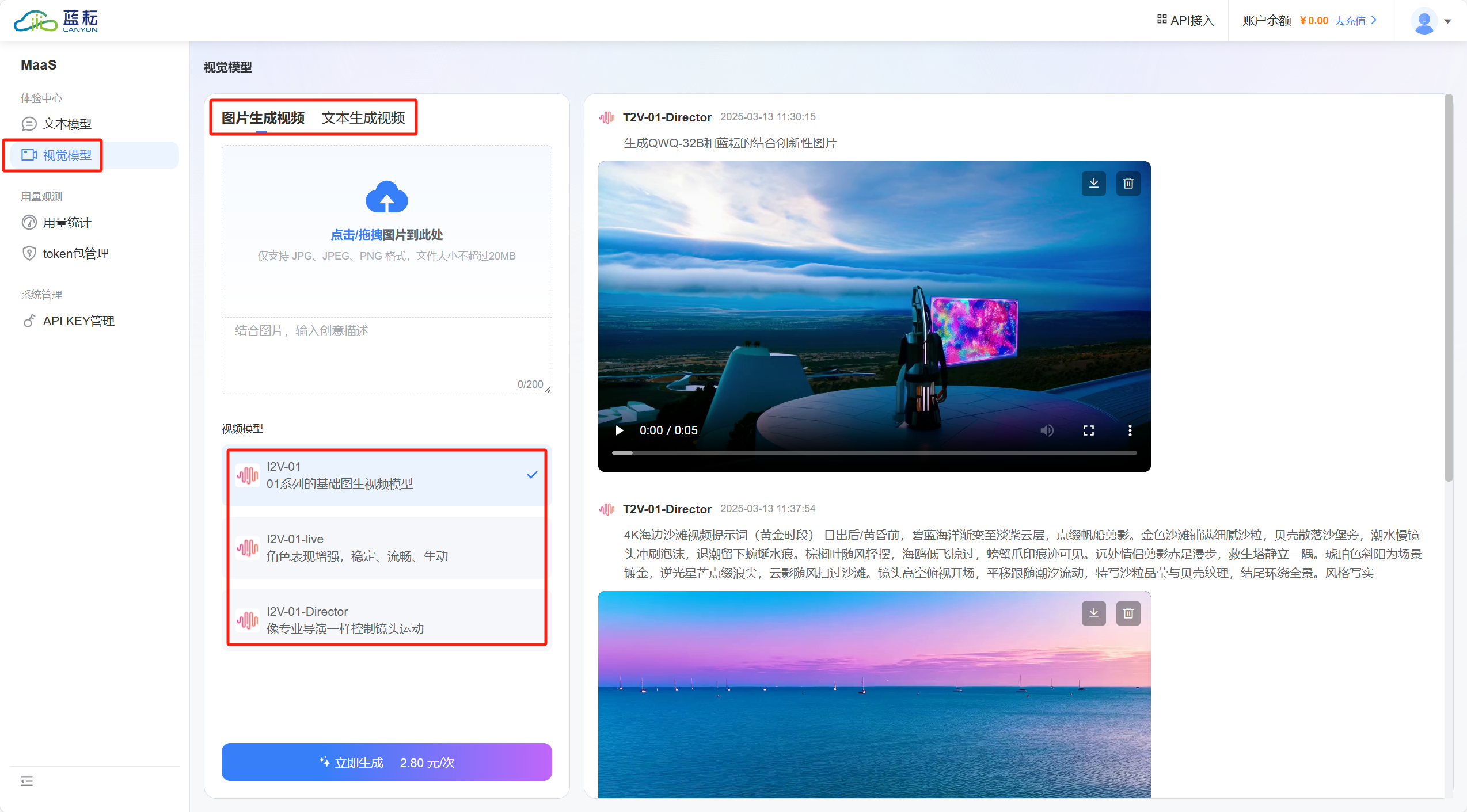This screenshot has width=1467, height=812.
Task: Collapse sidebar with bottom menu icon
Action: coord(27,781)
